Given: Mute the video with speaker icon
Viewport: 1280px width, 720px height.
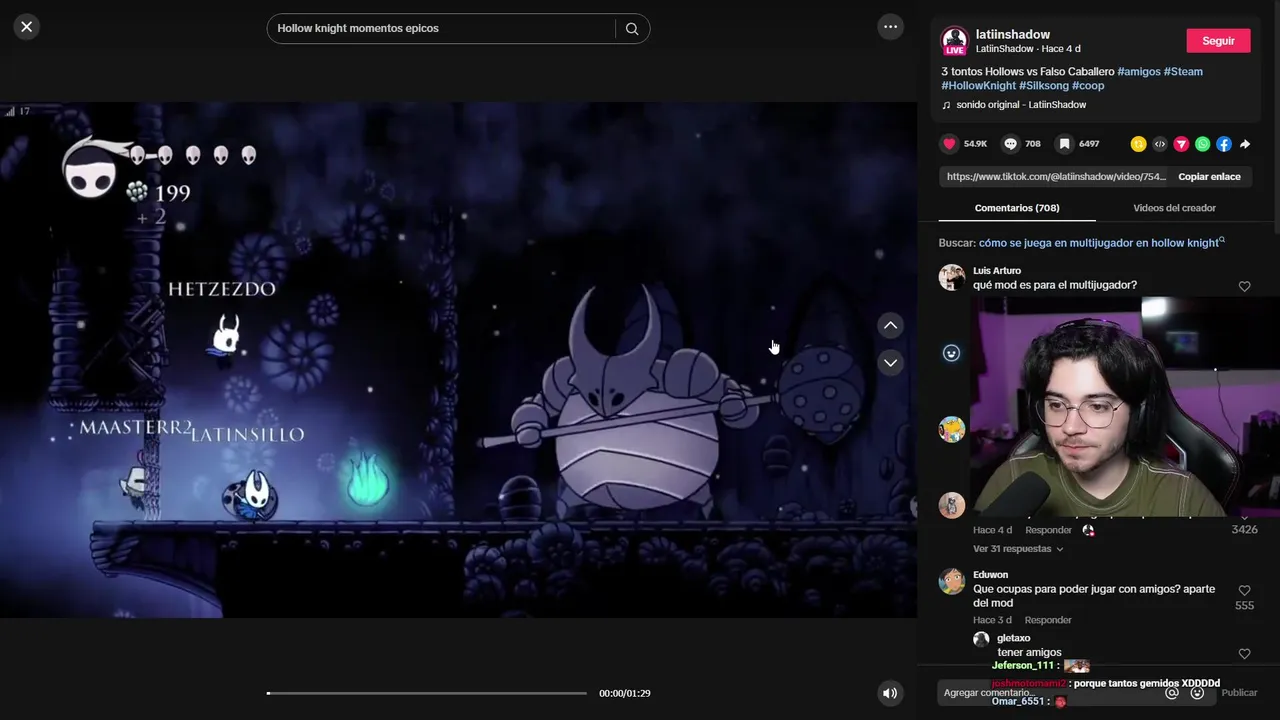Looking at the screenshot, I should 890,693.
